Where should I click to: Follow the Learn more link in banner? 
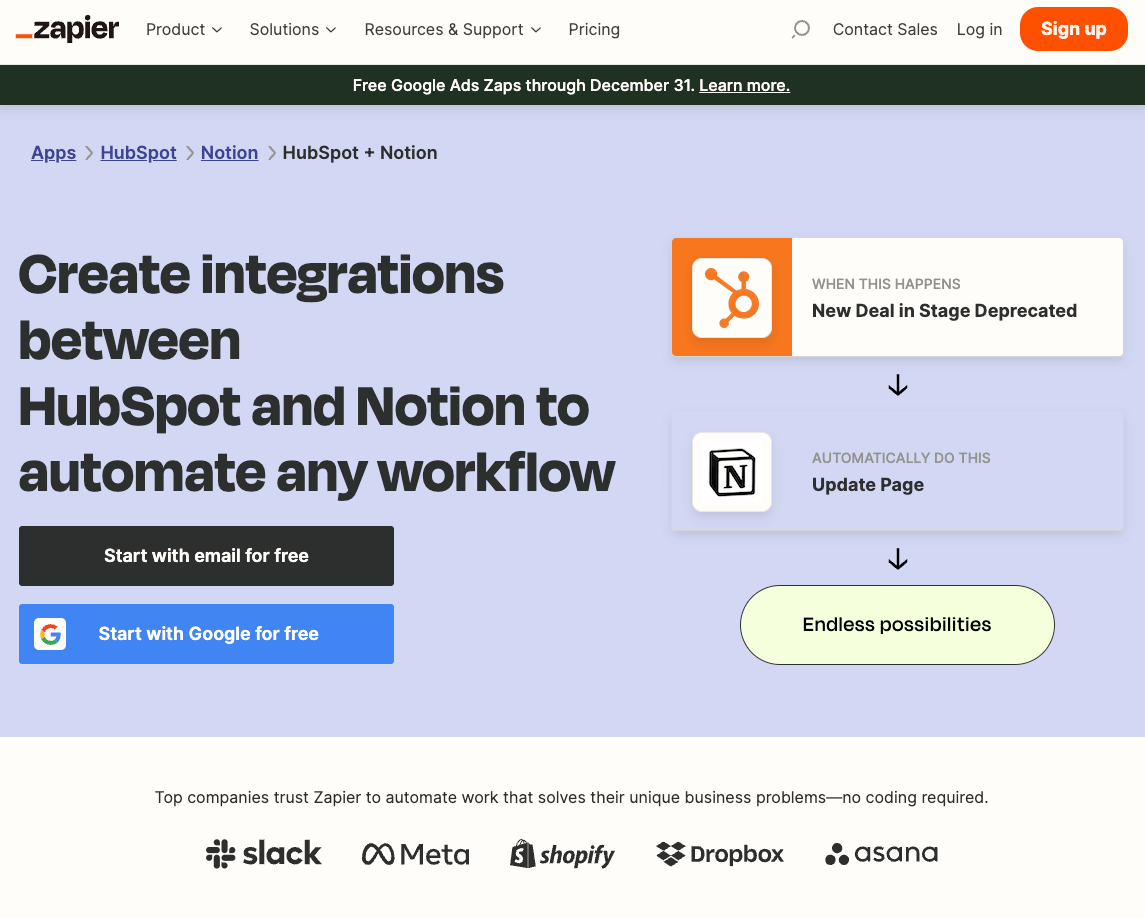pos(744,85)
